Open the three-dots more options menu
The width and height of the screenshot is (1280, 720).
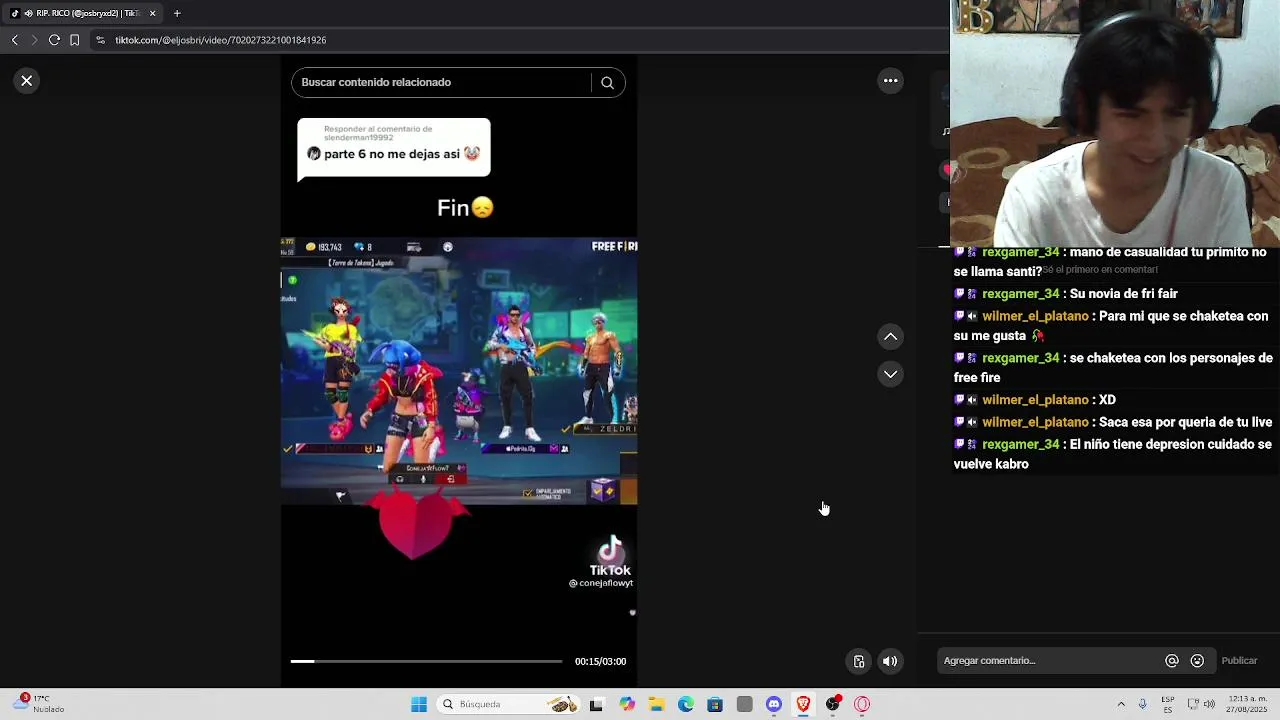point(890,81)
